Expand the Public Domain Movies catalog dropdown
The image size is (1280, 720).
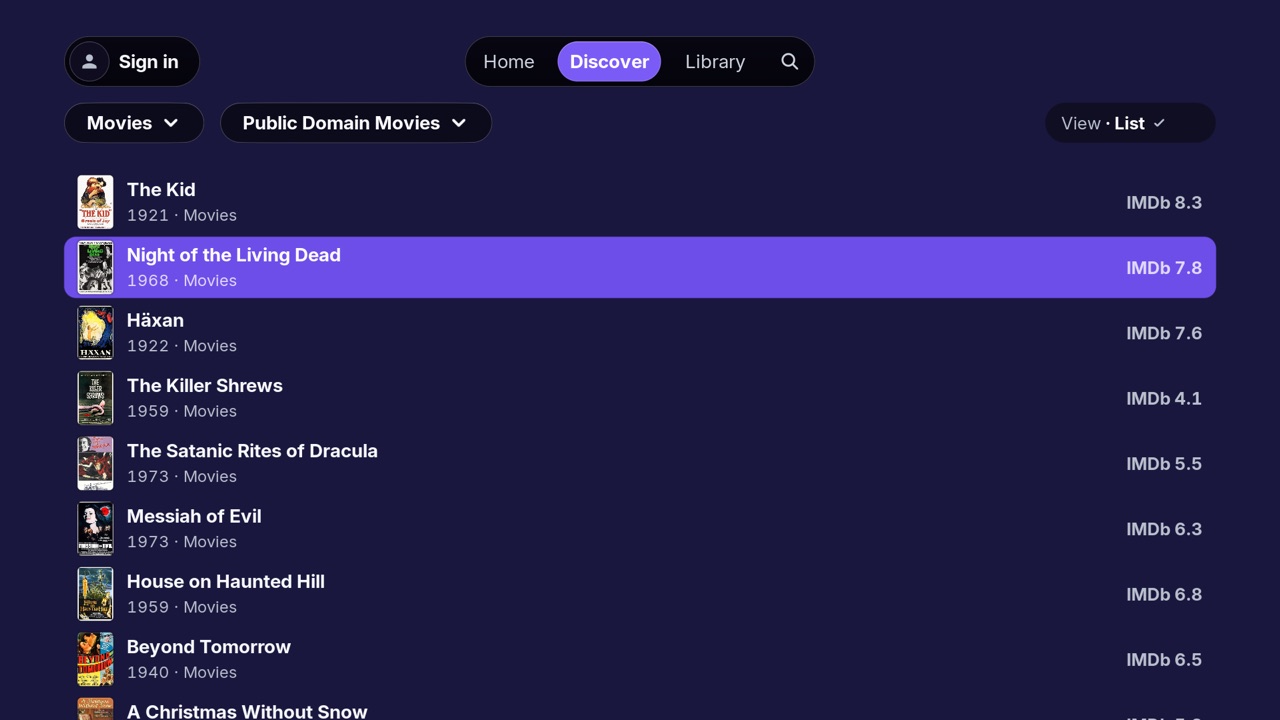pyautogui.click(x=356, y=123)
